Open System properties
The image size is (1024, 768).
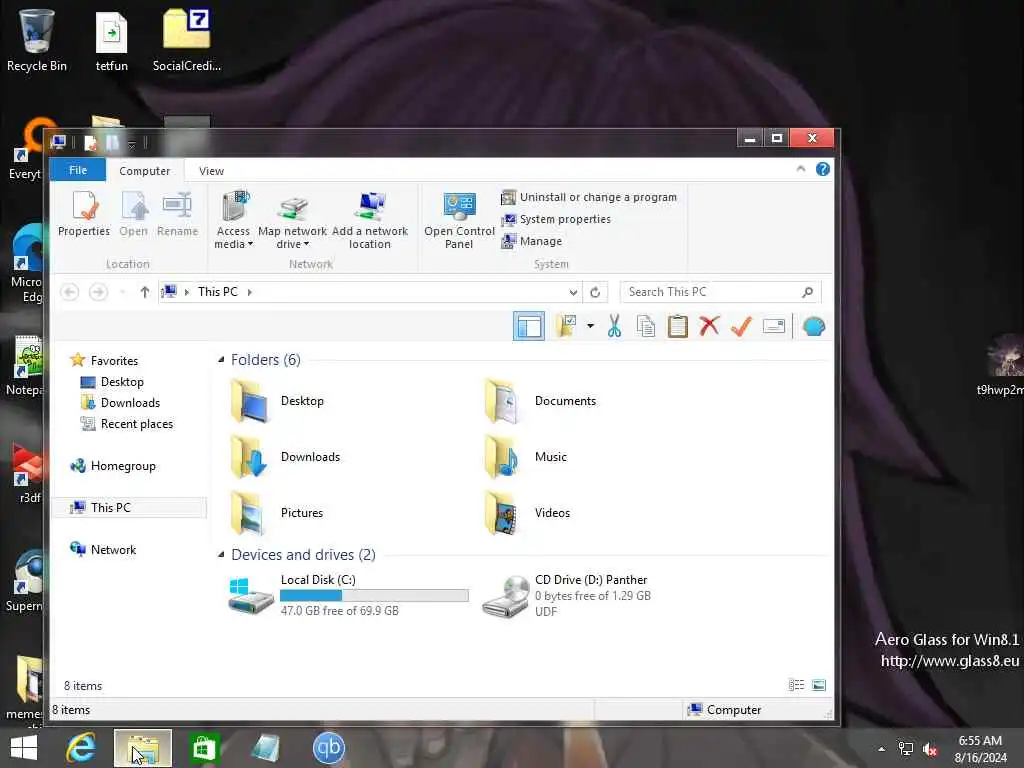tap(556, 219)
